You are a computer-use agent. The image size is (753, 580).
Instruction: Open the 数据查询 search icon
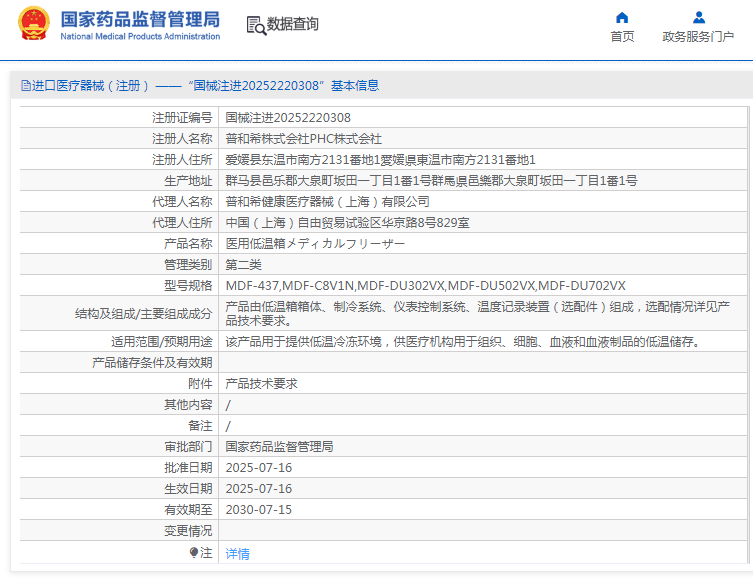256,25
